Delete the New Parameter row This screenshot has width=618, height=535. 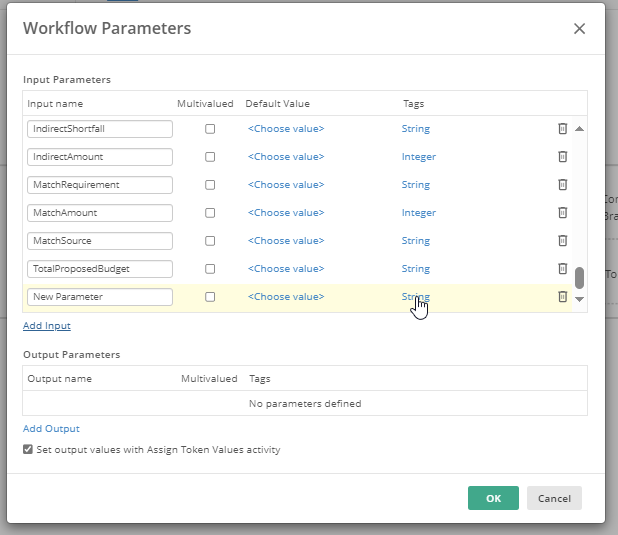click(562, 296)
